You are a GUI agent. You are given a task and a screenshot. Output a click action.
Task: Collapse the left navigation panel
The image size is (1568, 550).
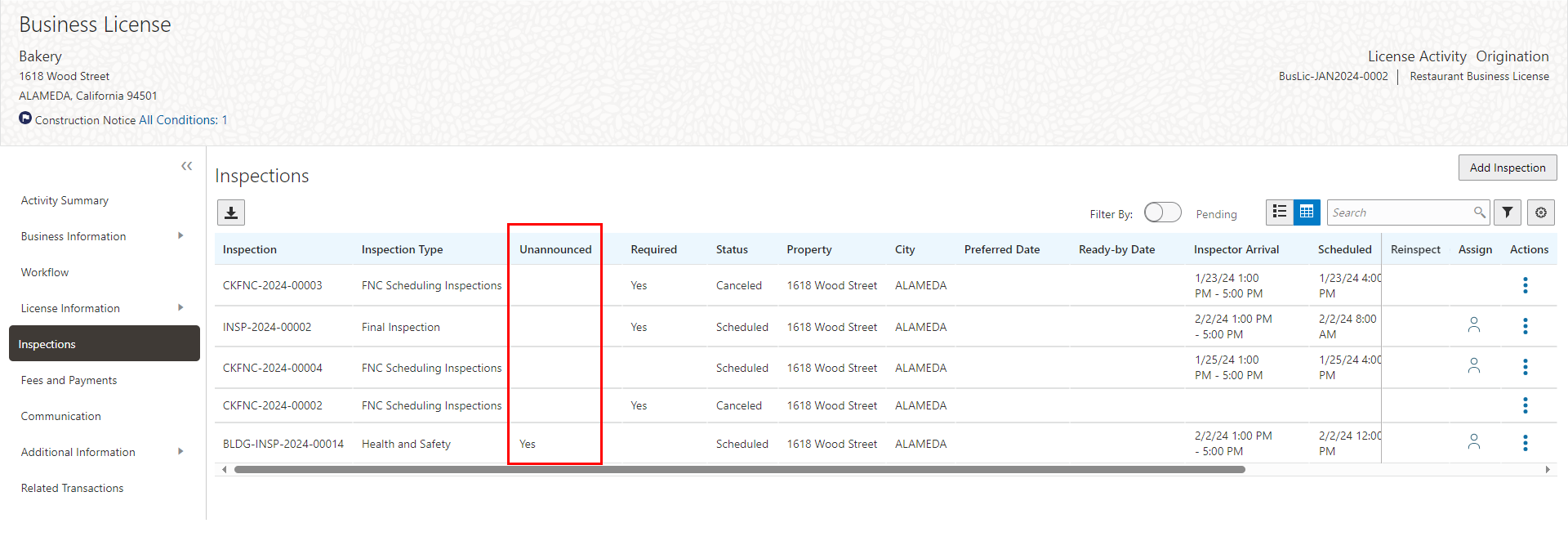point(186,166)
